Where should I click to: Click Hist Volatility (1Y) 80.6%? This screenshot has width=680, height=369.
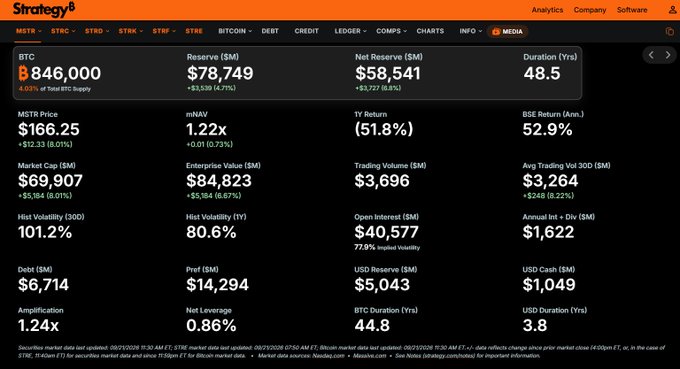tap(211, 232)
